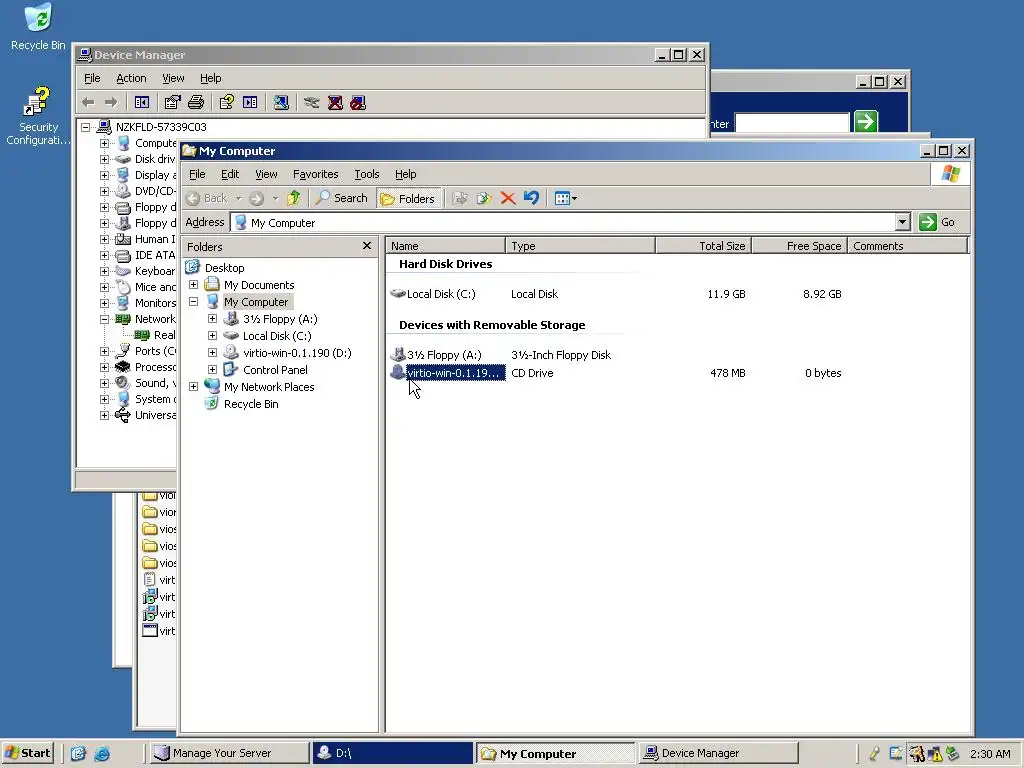Viewport: 1024px width, 768px height.
Task: Select 3½ Floppy (A:) in file list
Action: (444, 355)
